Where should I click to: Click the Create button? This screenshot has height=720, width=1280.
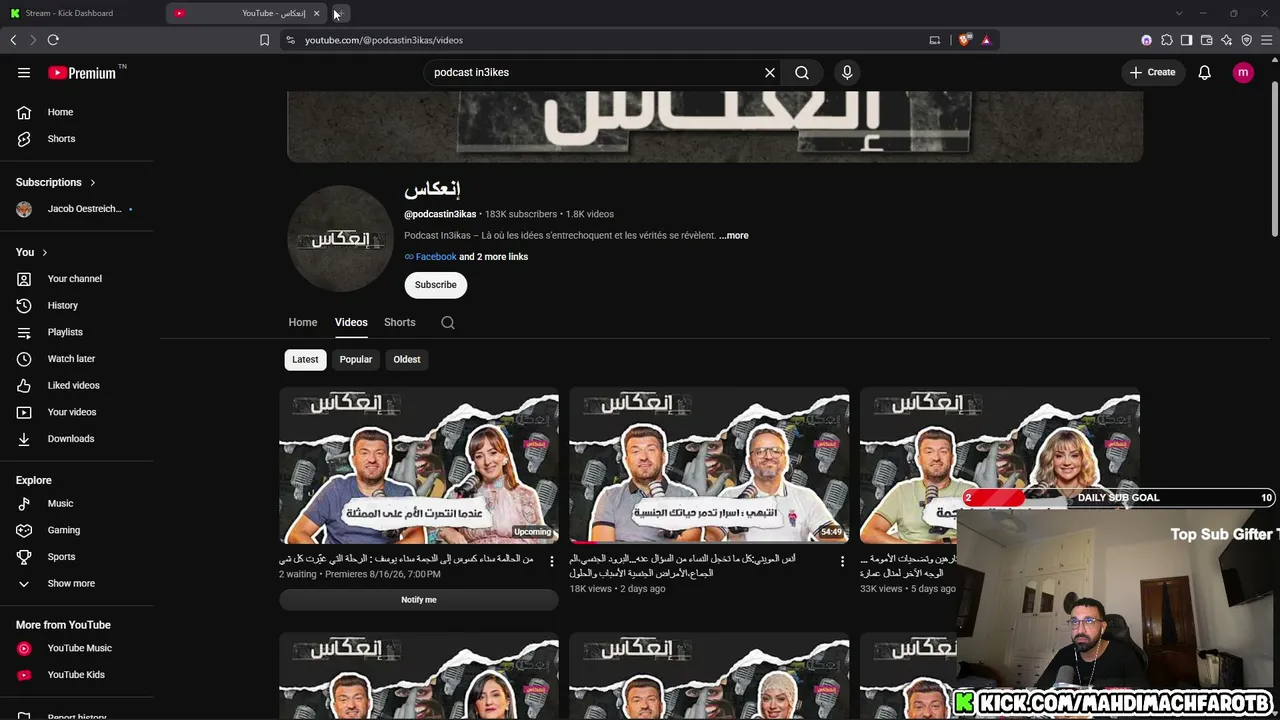[x=1153, y=72]
